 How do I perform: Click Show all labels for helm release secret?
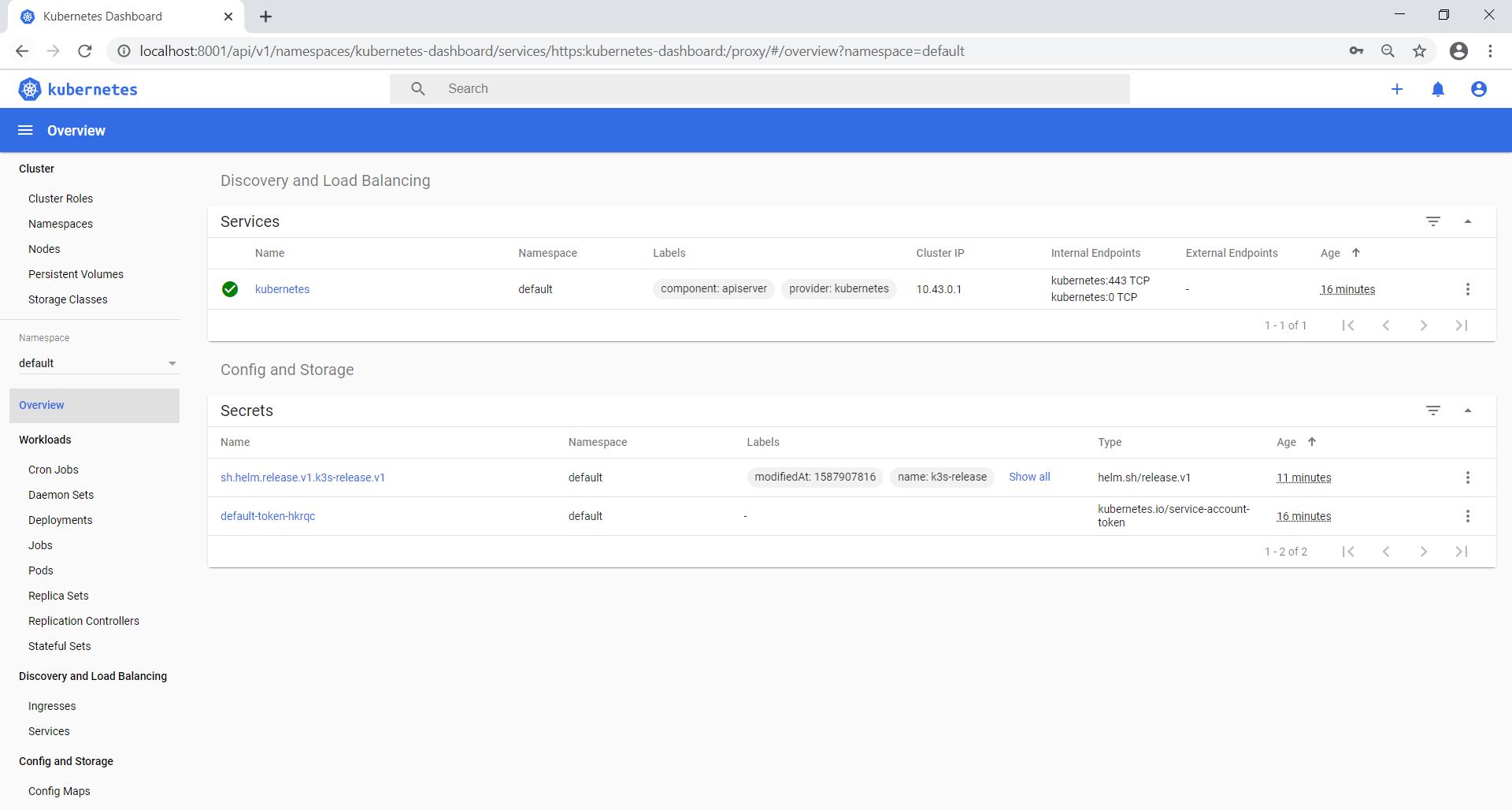1029,477
